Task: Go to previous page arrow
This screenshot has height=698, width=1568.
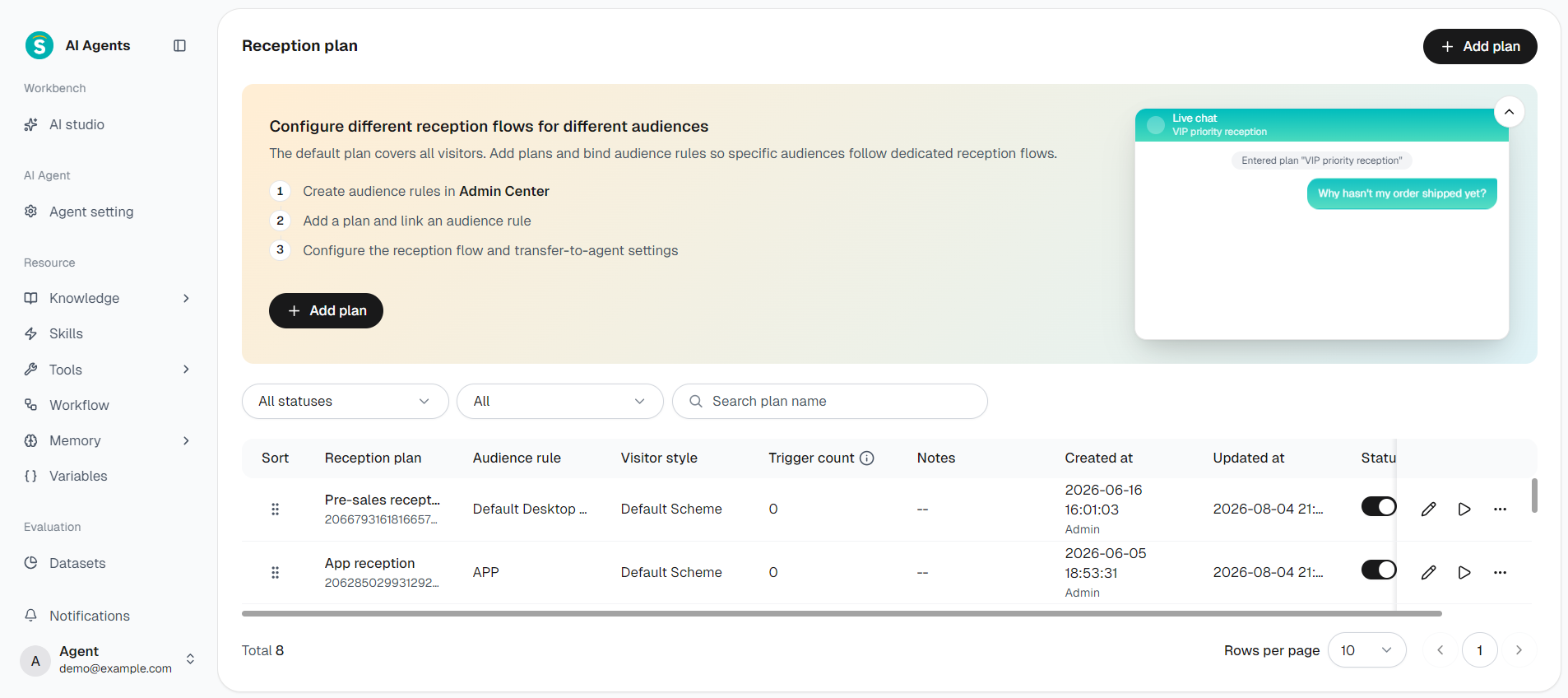Action: point(1440,650)
